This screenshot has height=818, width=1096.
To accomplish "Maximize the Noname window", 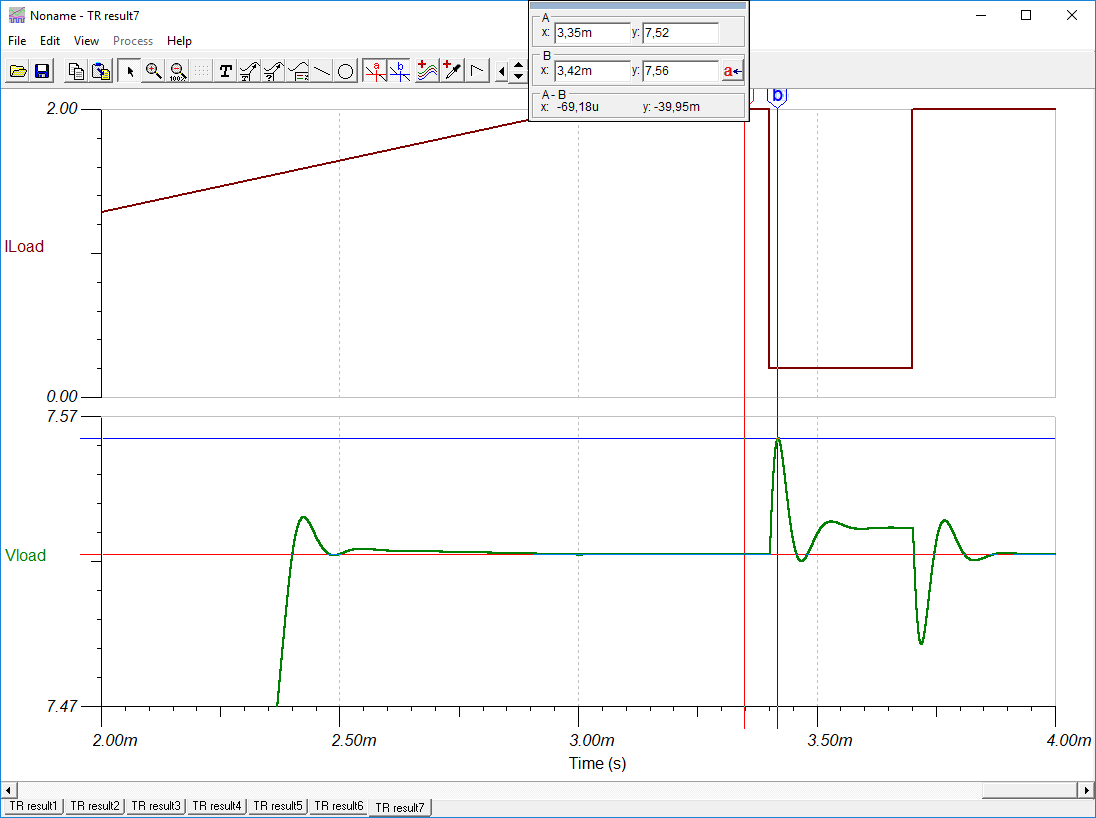I will tap(1026, 15).
